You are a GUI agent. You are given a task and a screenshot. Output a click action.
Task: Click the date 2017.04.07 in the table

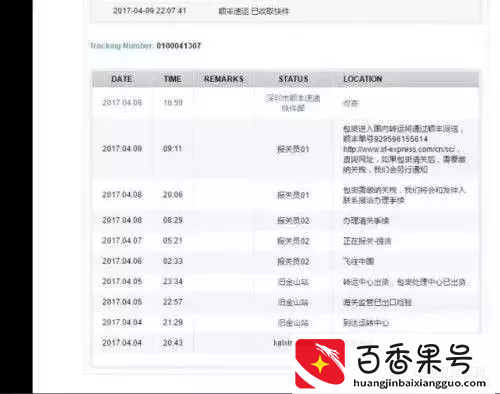click(122, 241)
